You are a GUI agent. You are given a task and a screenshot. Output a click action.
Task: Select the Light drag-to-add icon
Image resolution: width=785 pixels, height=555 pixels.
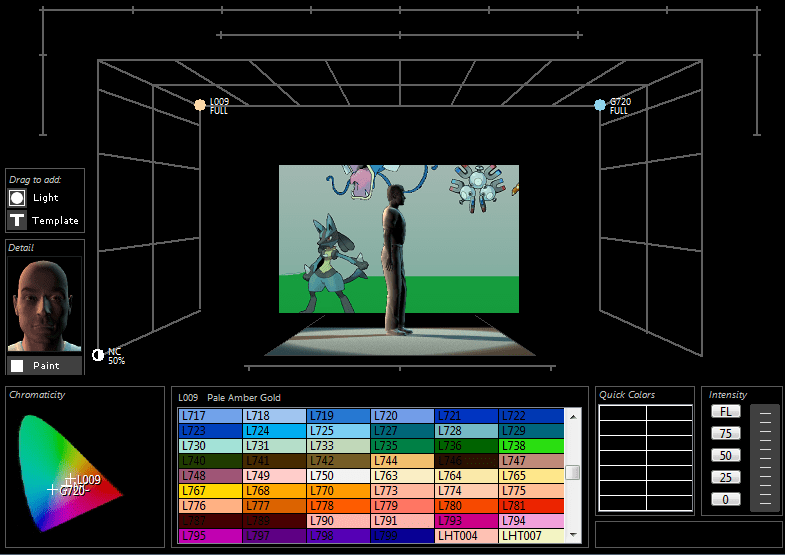pyautogui.click(x=17, y=198)
